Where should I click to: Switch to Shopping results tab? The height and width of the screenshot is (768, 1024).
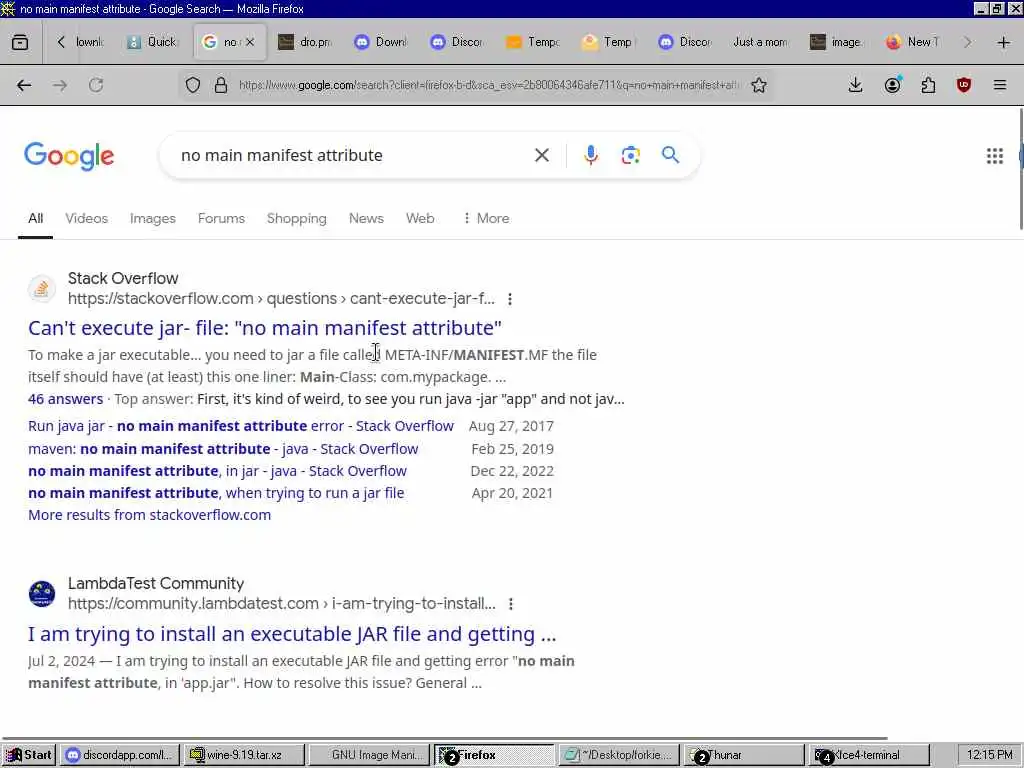(296, 219)
